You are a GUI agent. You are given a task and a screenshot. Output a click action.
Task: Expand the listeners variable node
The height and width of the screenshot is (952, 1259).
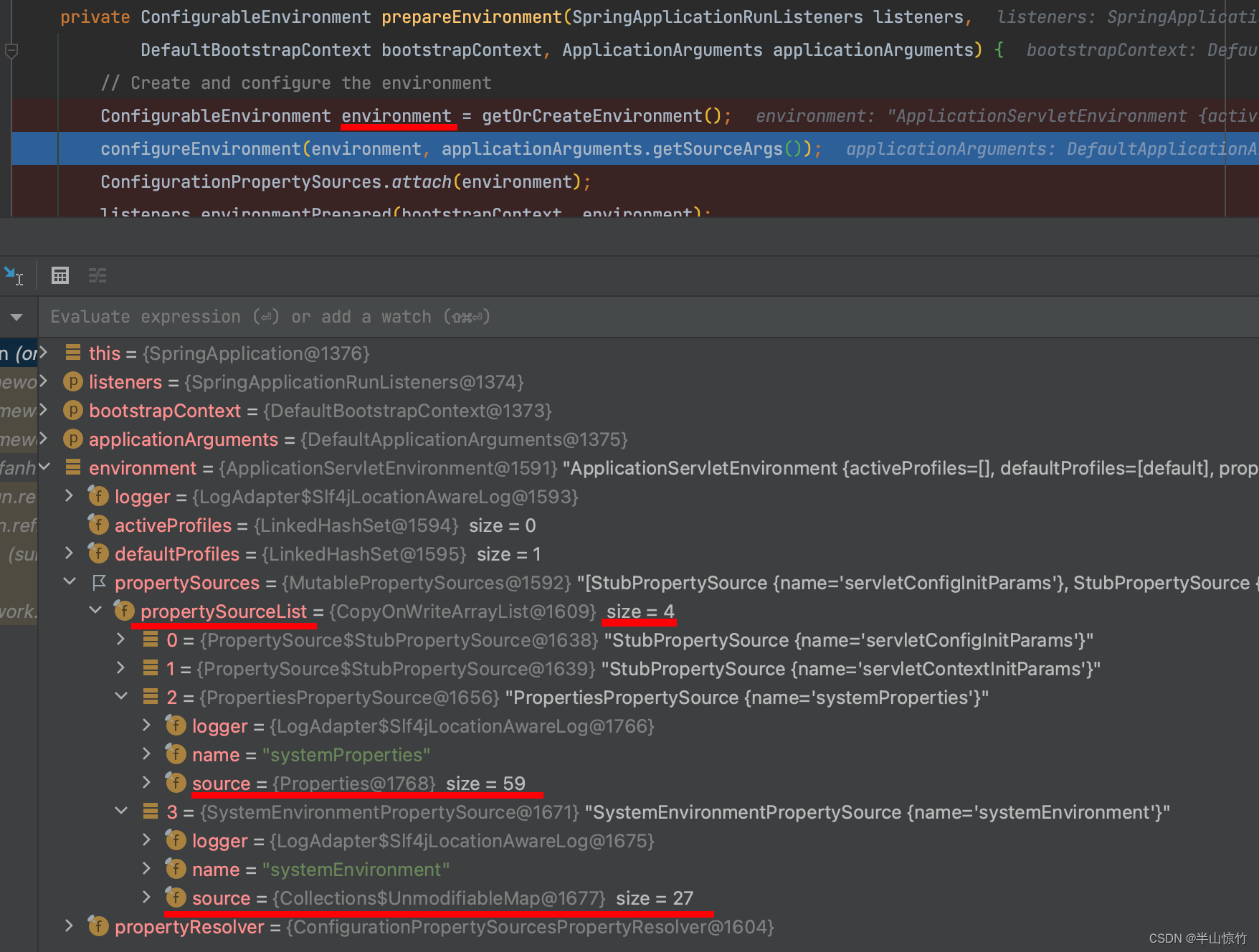coord(43,381)
